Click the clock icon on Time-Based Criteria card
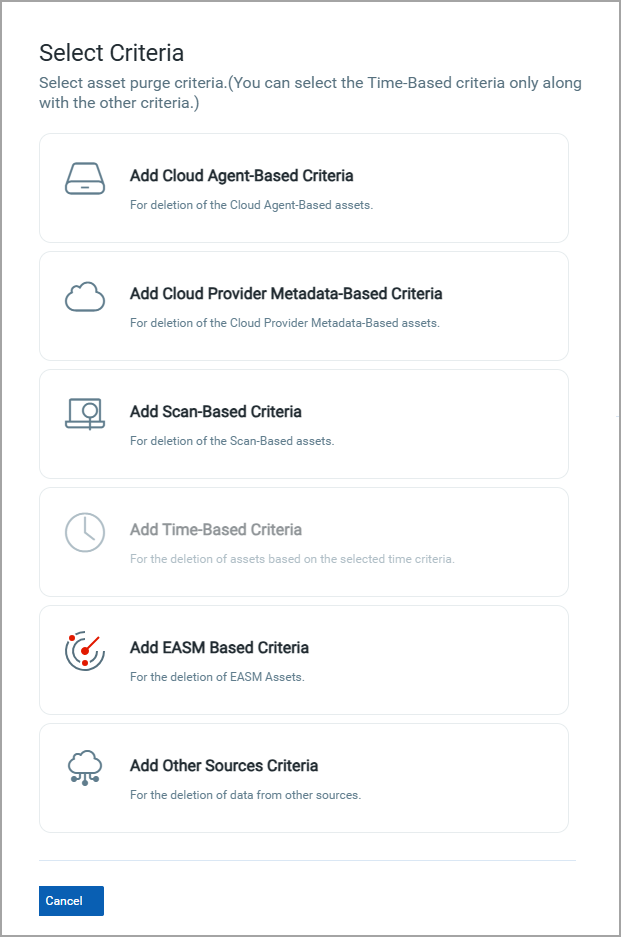Image resolution: width=621 pixels, height=937 pixels. (x=85, y=532)
